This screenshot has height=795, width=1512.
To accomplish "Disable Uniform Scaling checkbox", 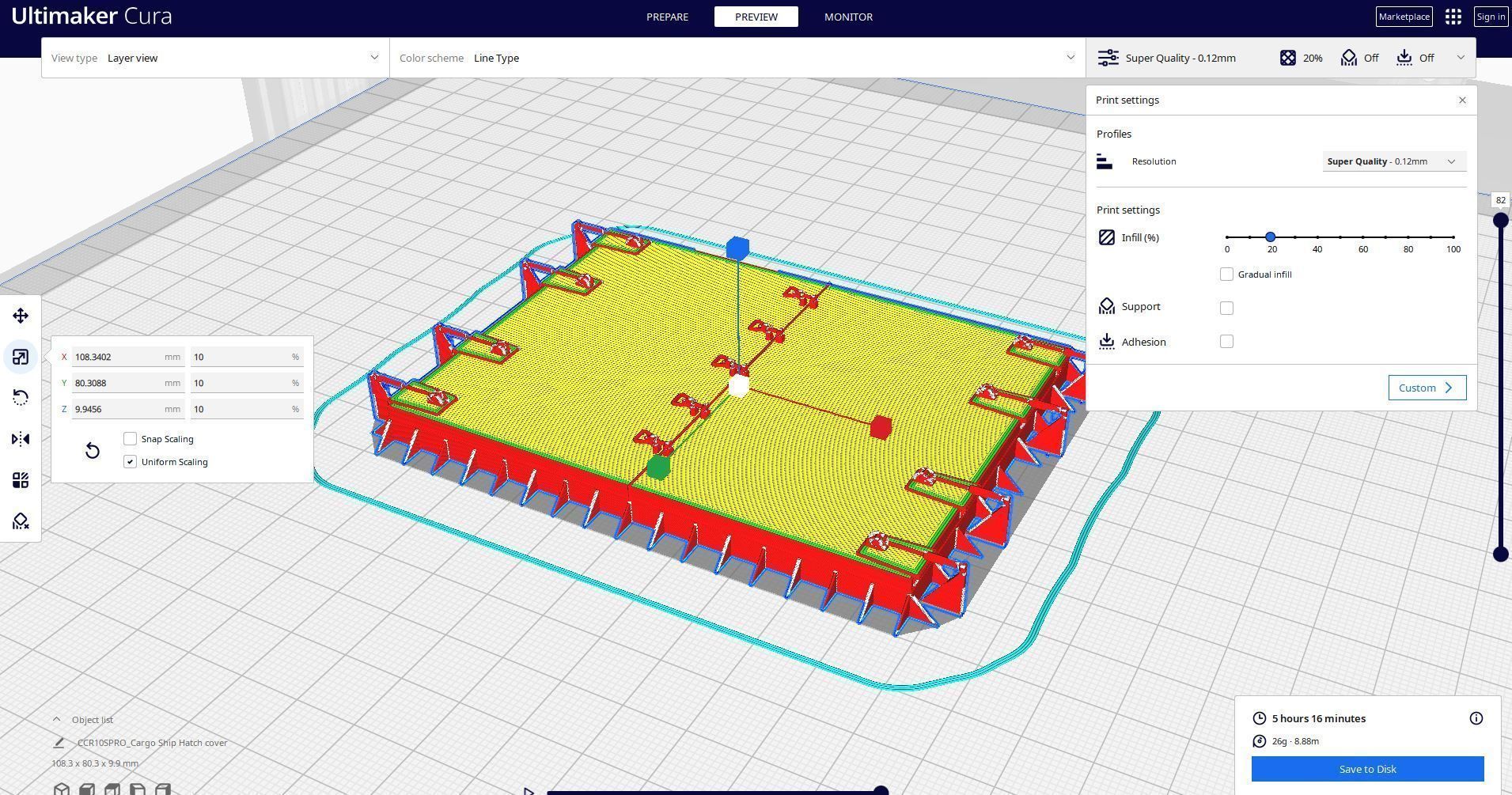I will point(131,462).
